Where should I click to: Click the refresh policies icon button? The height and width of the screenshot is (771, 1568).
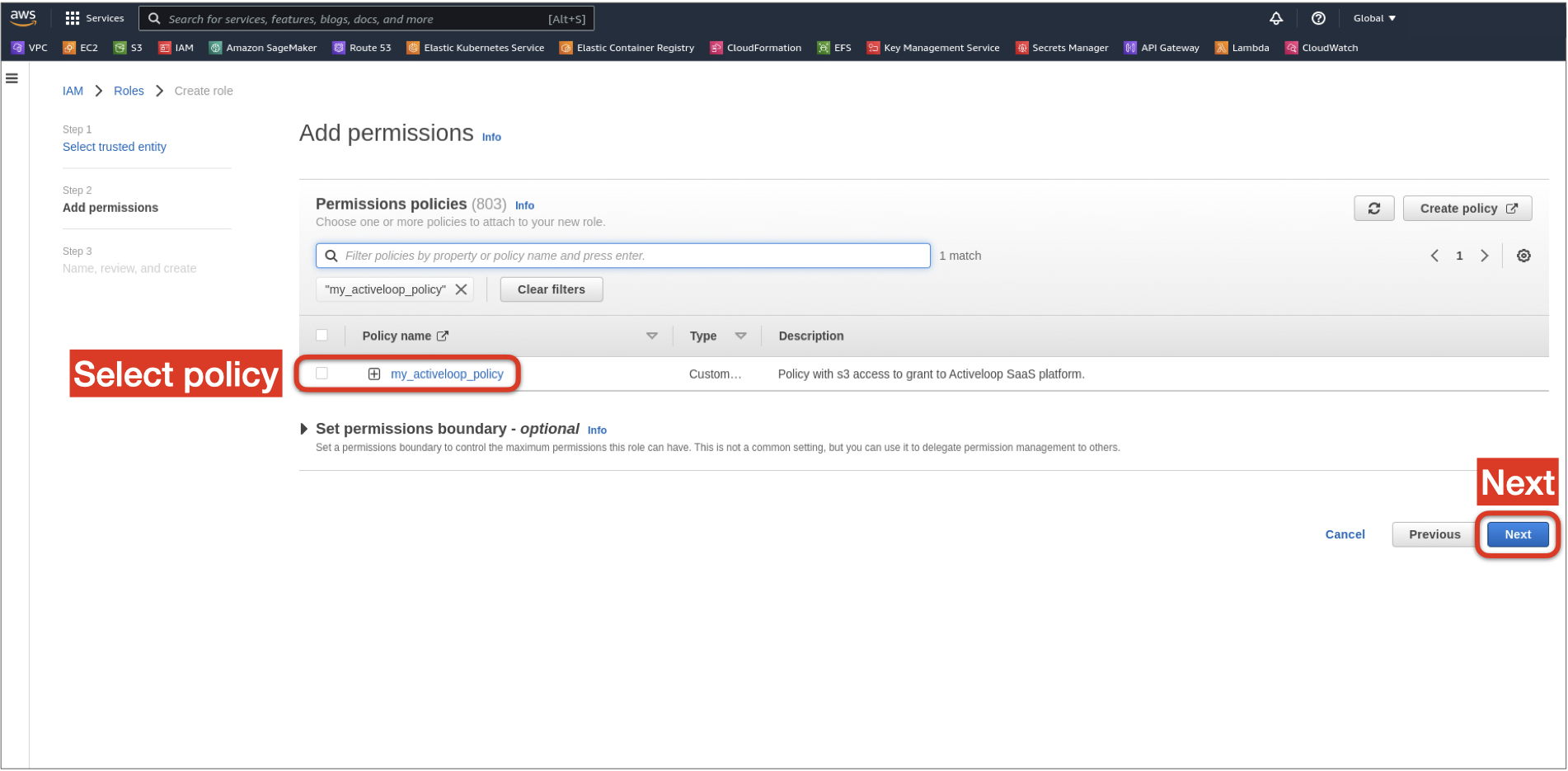pos(1373,209)
